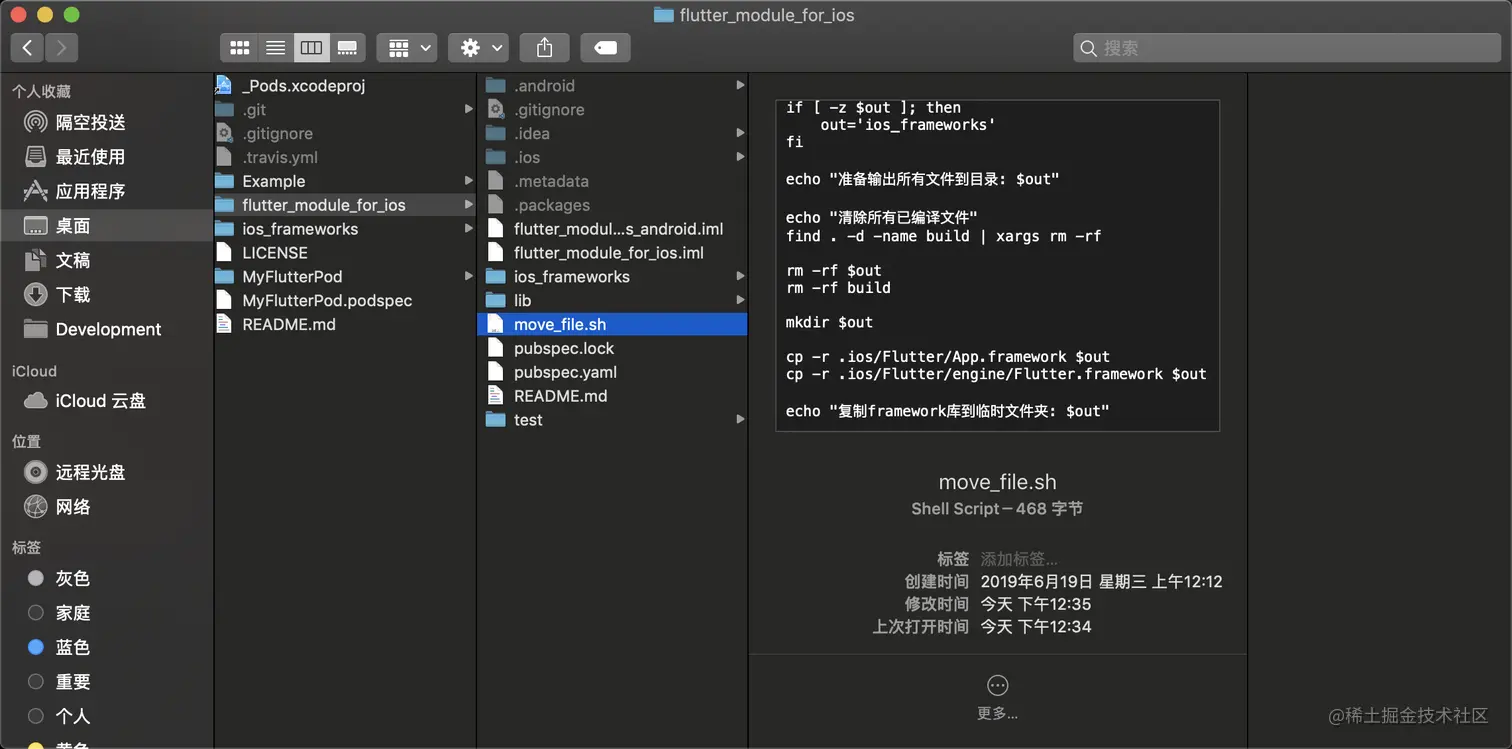Expand ios_frameworks arrow in first column
Viewport: 1512px width, 749px height.
pyautogui.click(x=468, y=229)
